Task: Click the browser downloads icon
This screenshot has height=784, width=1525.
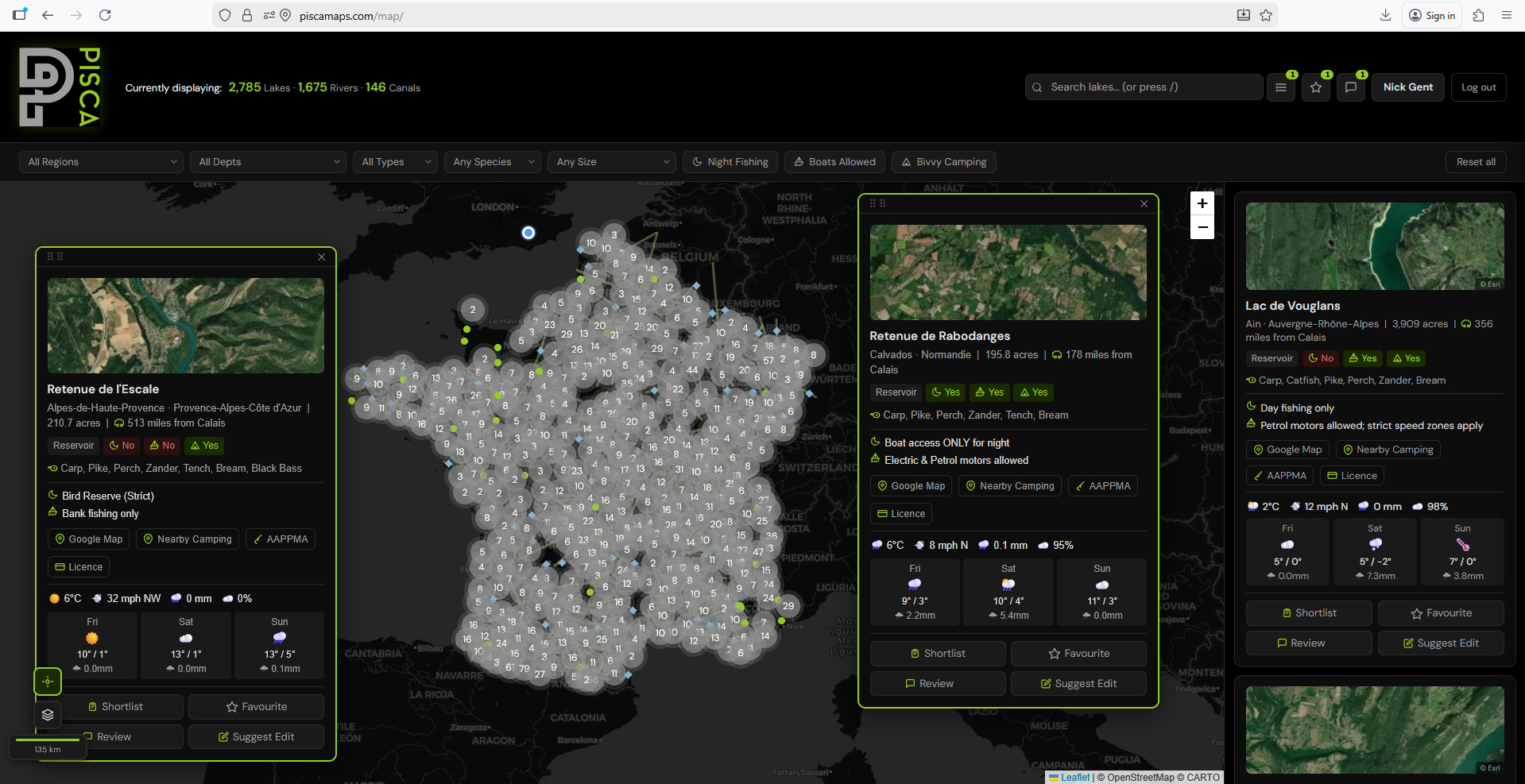Action: point(1385,15)
